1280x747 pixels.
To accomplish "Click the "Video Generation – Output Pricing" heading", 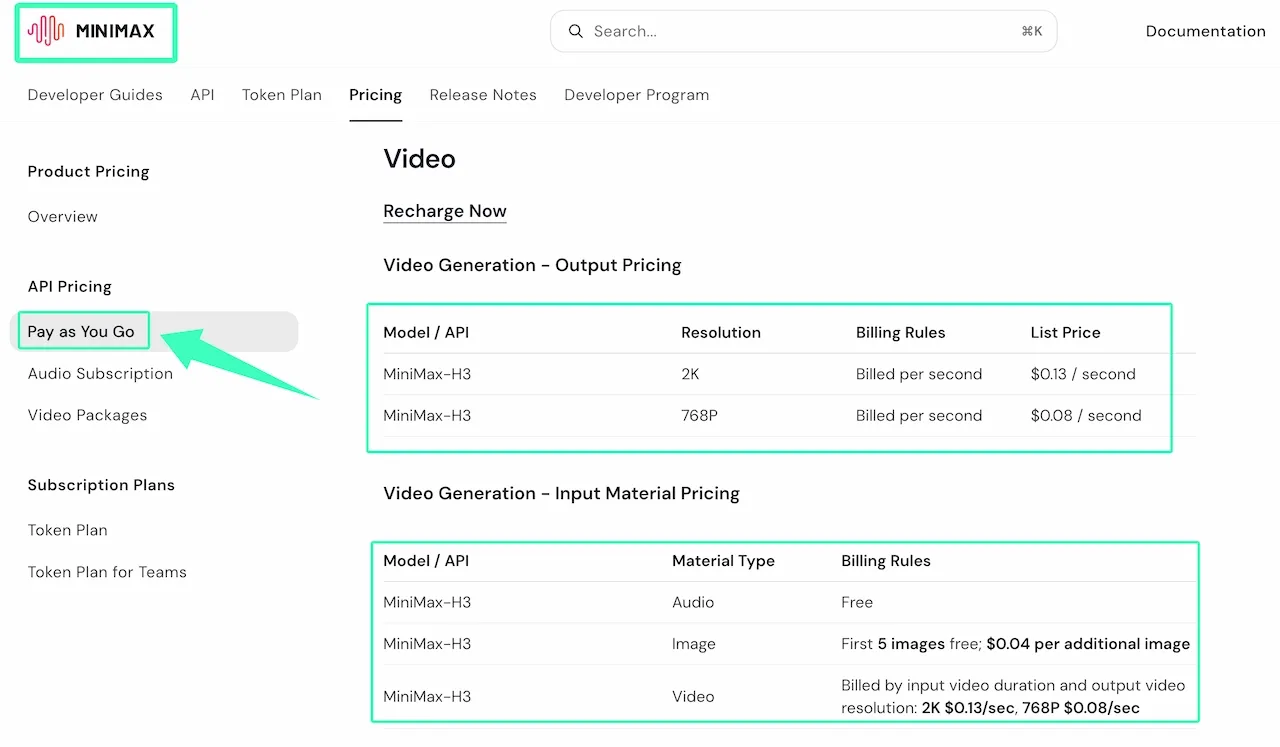I will click(532, 265).
